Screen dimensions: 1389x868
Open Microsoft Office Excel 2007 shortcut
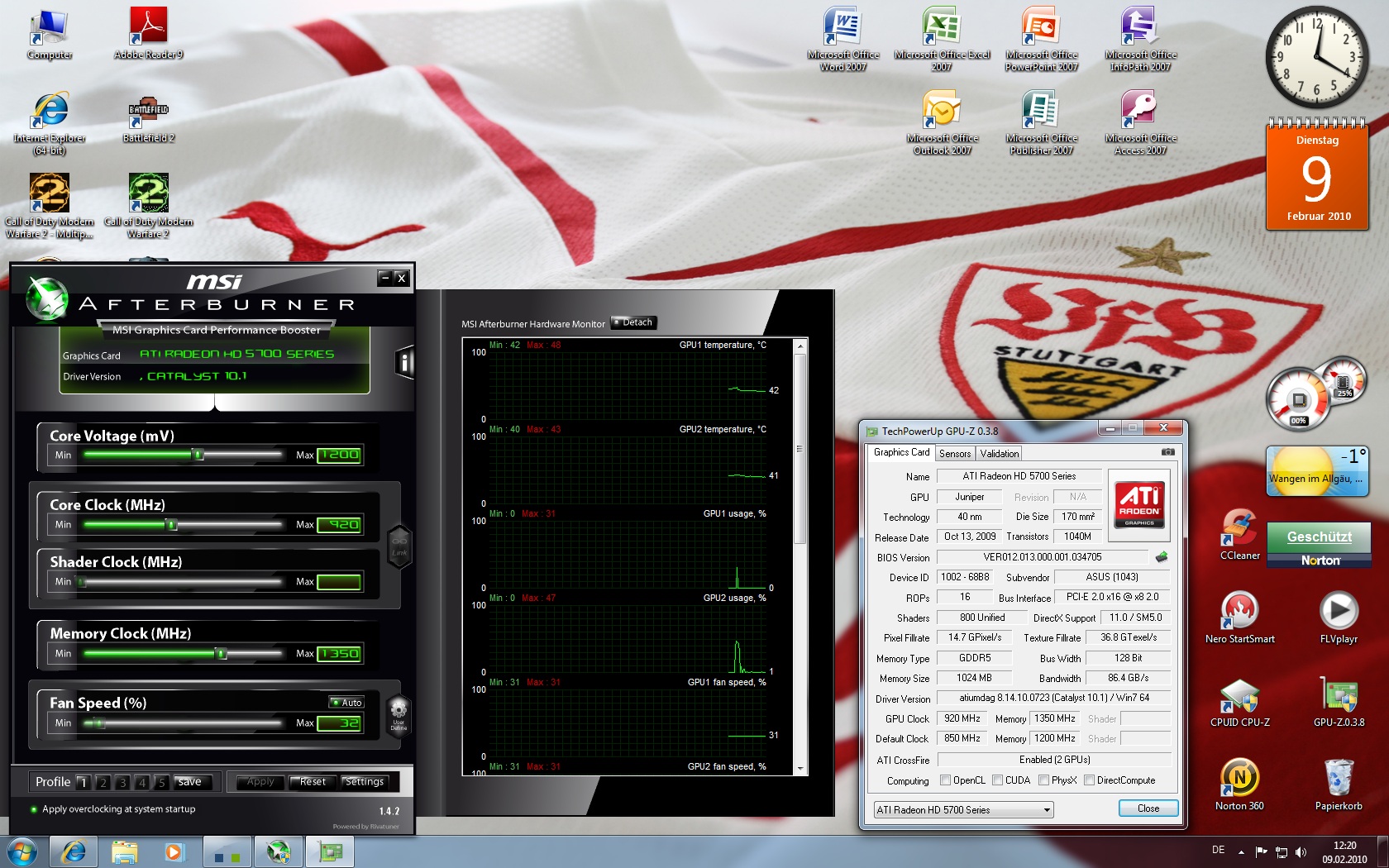click(x=942, y=39)
